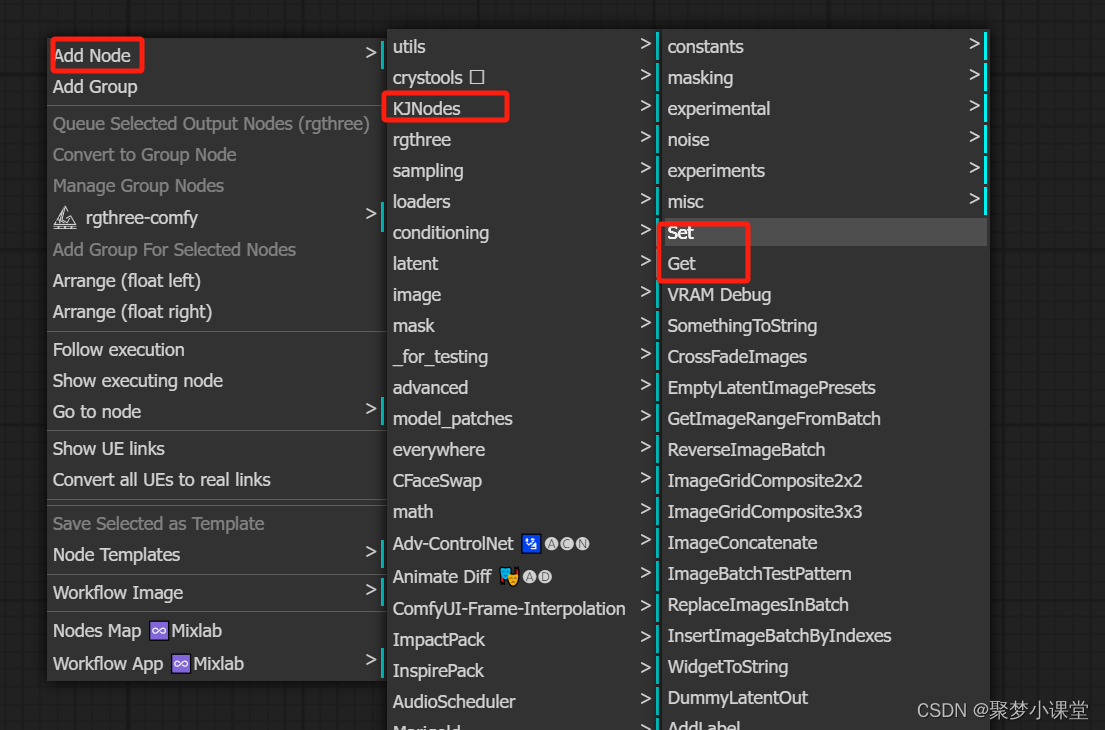Expand the KJNodes submenu arrow
The height and width of the screenshot is (730, 1105).
tap(647, 107)
